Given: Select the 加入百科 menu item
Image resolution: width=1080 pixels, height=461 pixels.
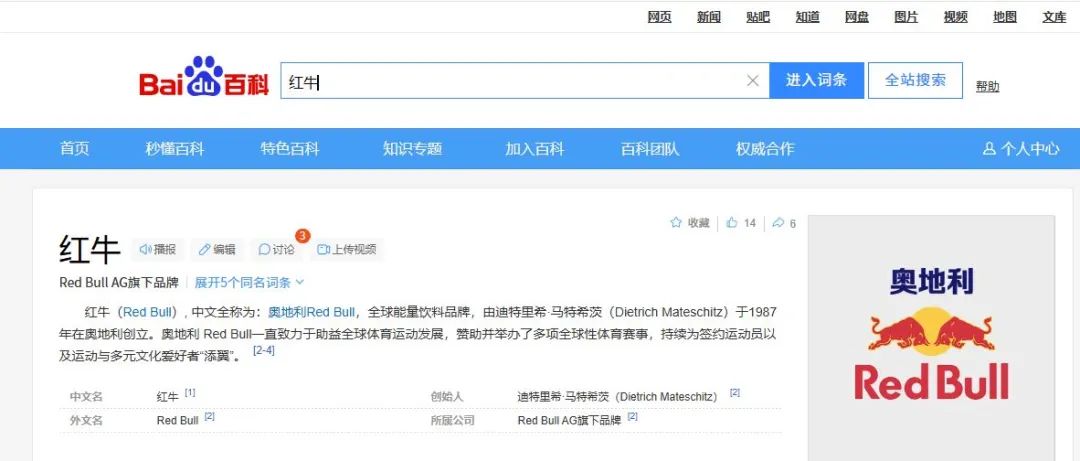Looking at the screenshot, I should tap(534, 148).
